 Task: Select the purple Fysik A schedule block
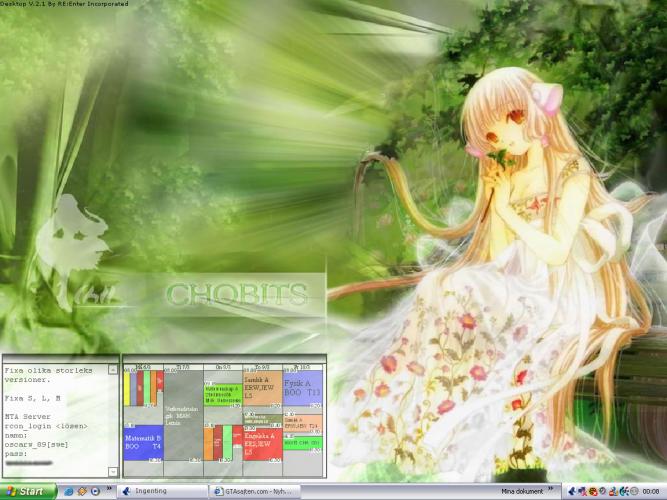(x=302, y=389)
